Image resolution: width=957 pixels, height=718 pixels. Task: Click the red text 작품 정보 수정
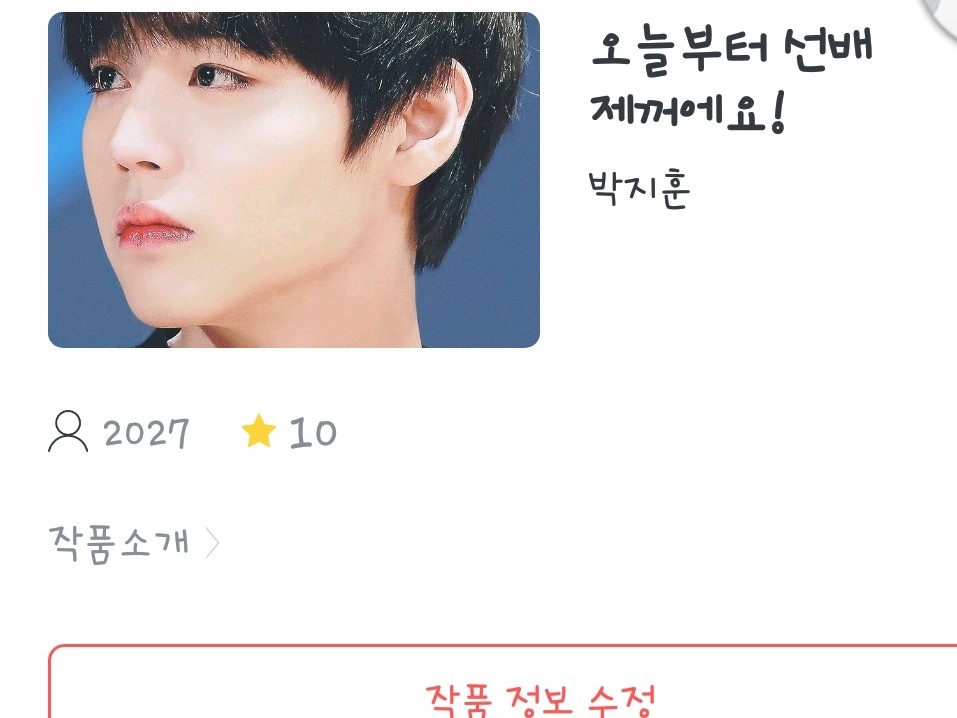click(x=540, y=701)
